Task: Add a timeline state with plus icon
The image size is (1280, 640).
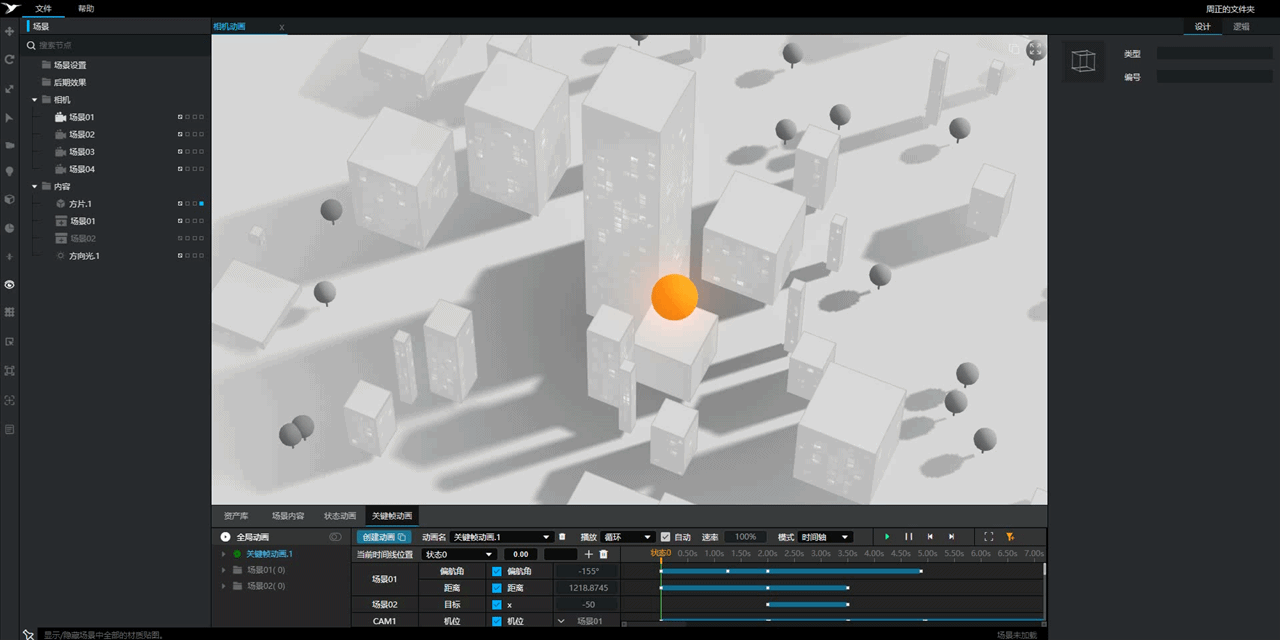Action: [x=589, y=554]
